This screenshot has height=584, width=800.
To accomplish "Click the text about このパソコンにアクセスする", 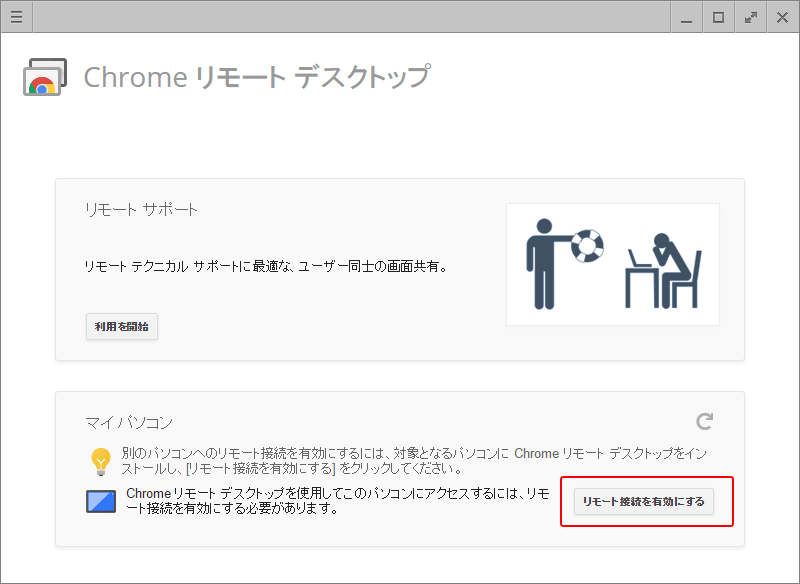I will click(338, 501).
